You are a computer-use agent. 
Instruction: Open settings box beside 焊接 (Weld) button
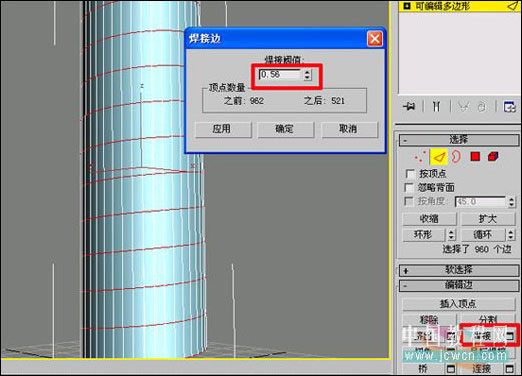pos(510,336)
